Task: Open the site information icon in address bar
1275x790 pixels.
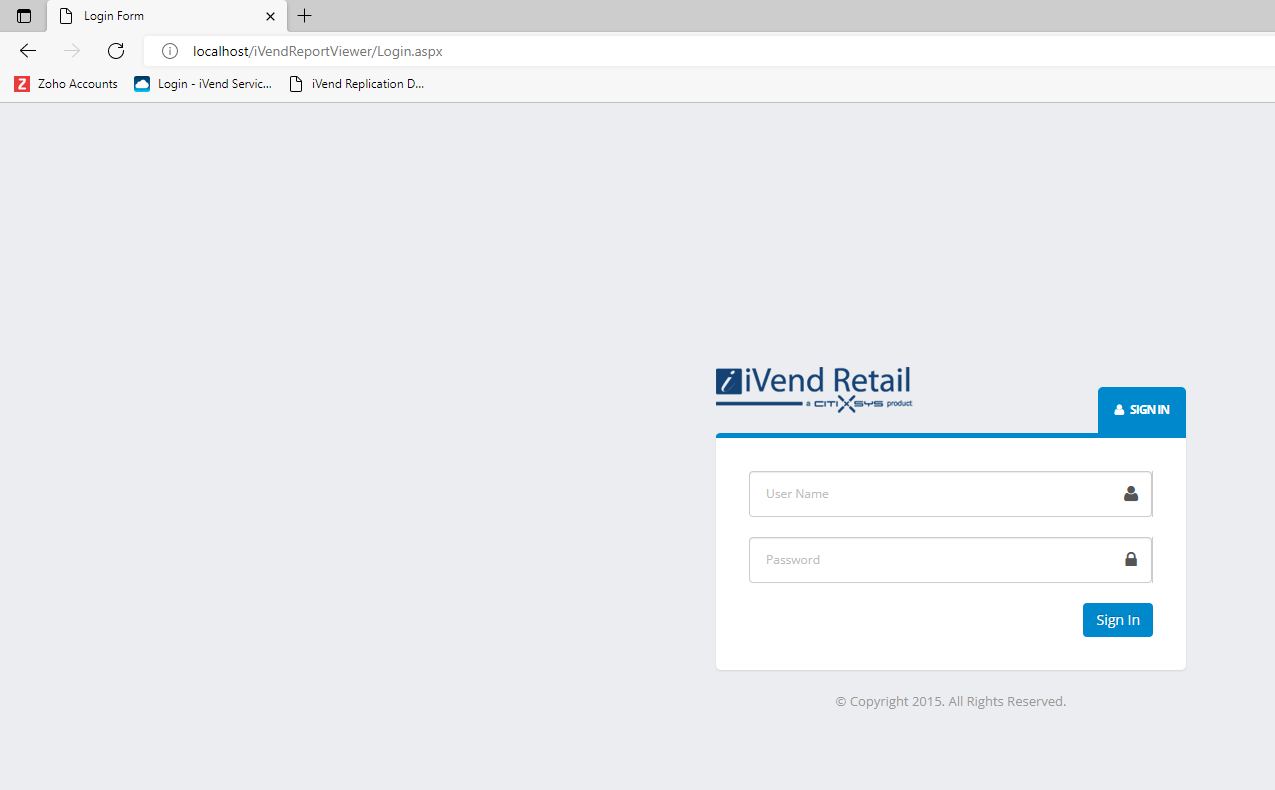Action: pos(170,51)
